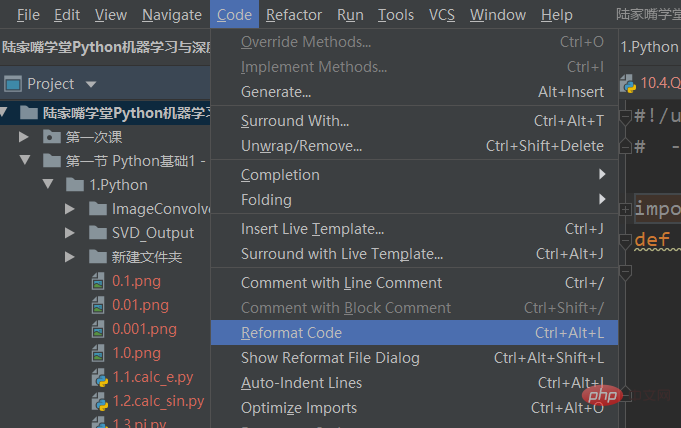The width and height of the screenshot is (681, 428).
Task: Click the 1.1.calc_e.py Python file icon
Action: (99, 377)
